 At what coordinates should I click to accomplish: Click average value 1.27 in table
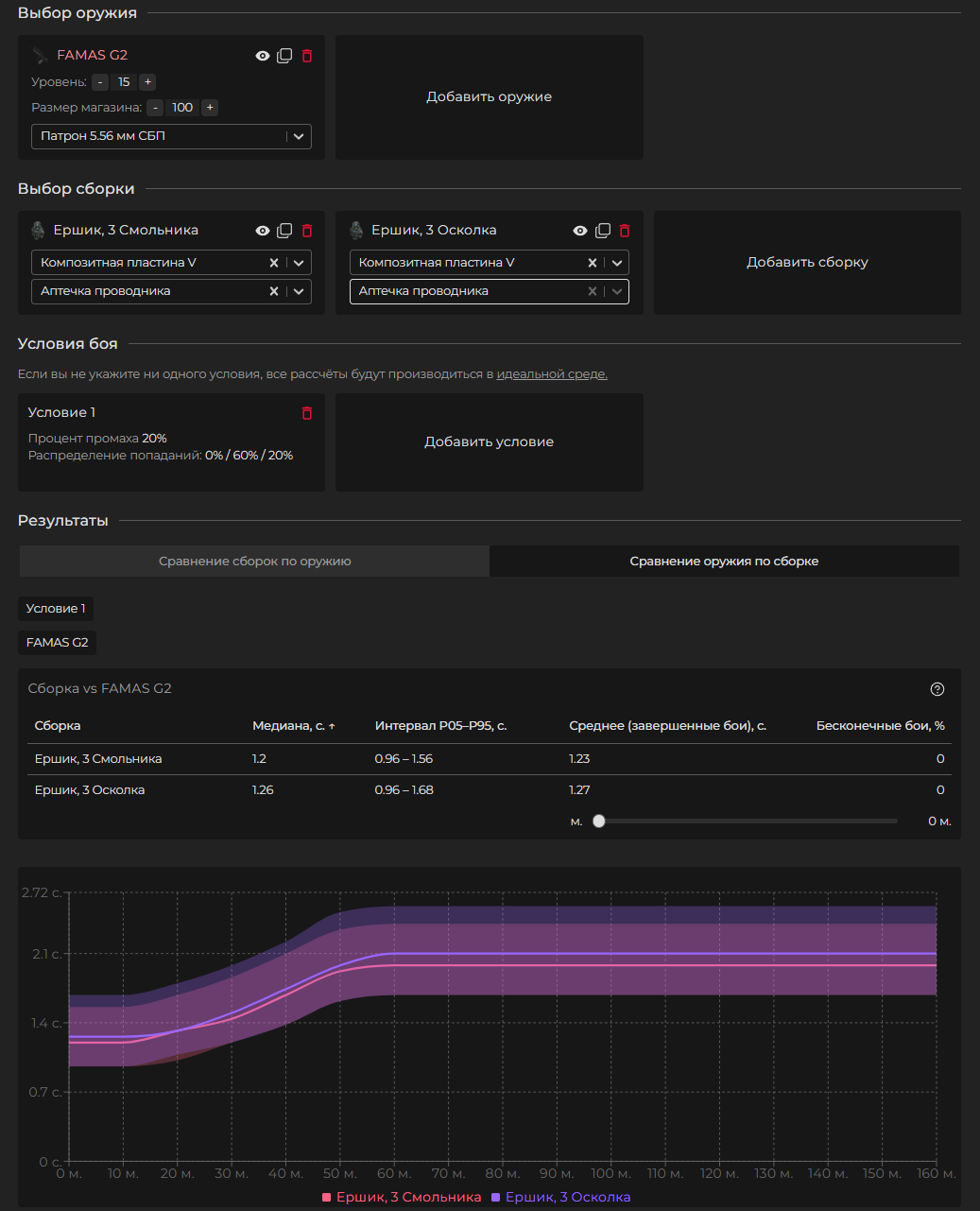(579, 790)
